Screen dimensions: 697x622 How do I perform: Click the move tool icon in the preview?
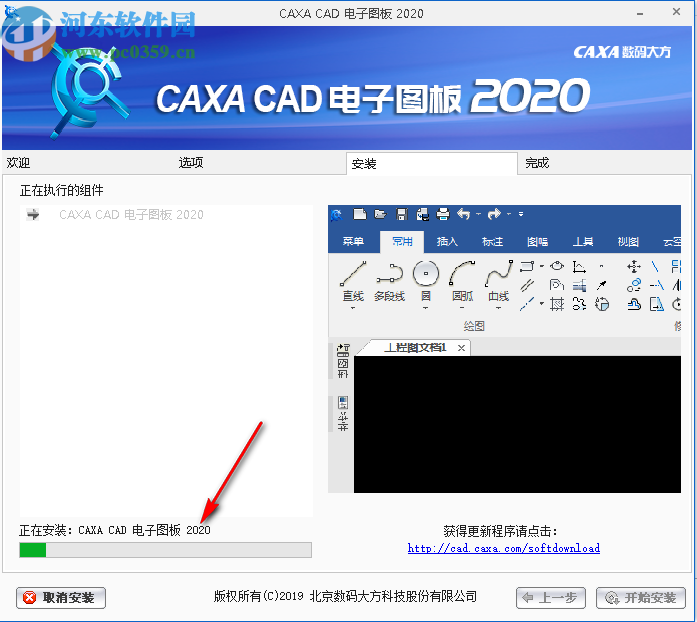[x=634, y=267]
